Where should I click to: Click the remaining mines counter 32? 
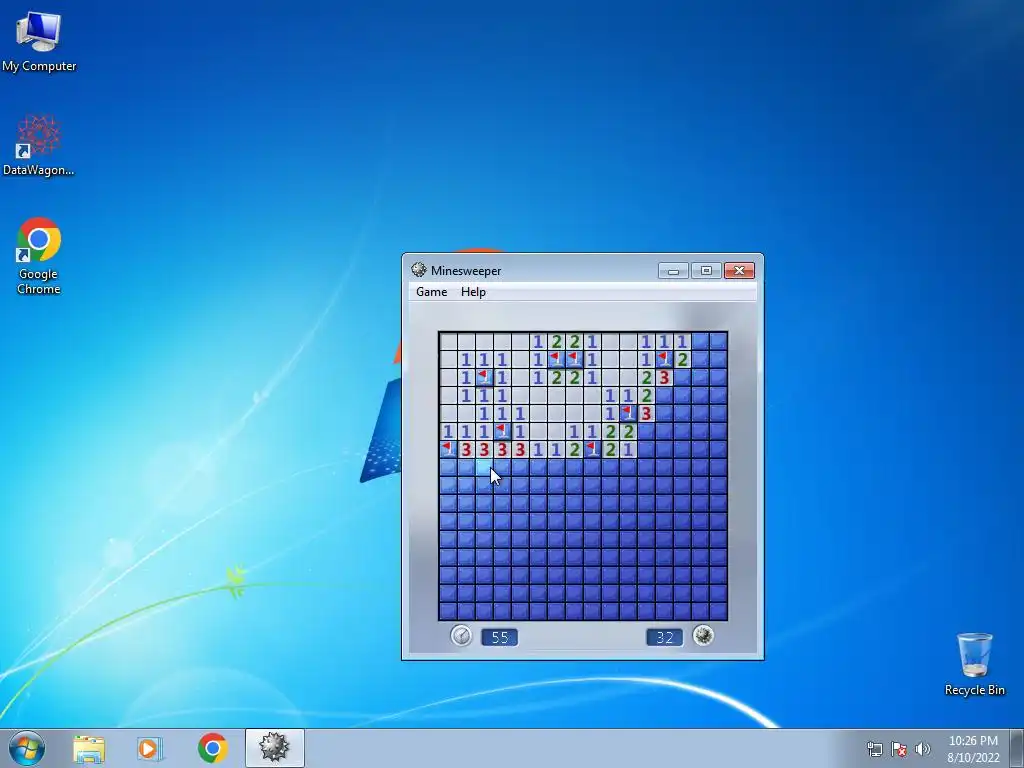[664, 637]
